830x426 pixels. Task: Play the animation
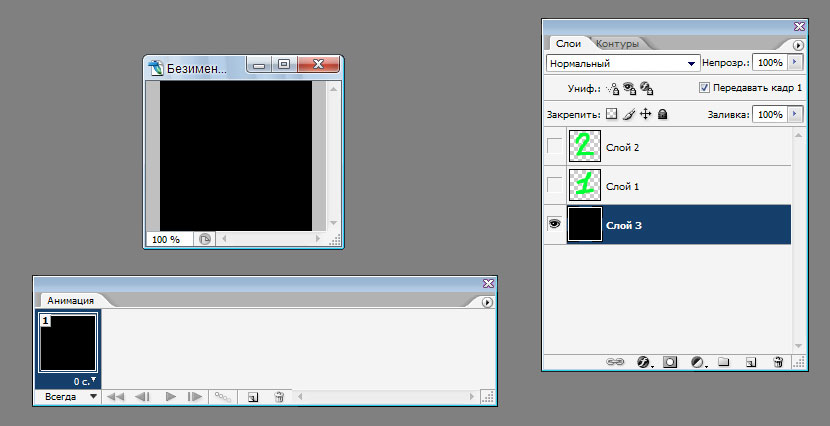tap(171, 397)
